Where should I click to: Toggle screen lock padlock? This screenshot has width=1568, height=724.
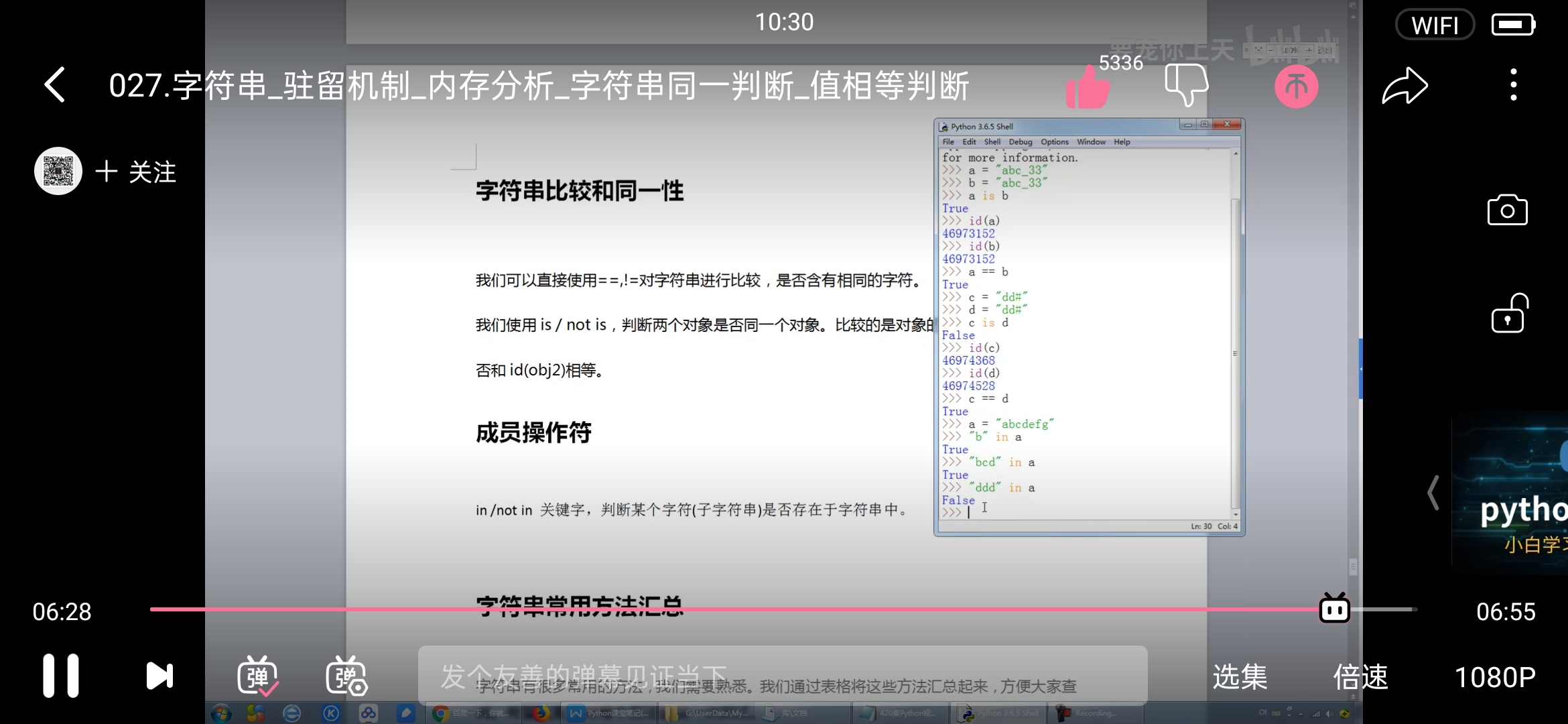pyautogui.click(x=1508, y=314)
